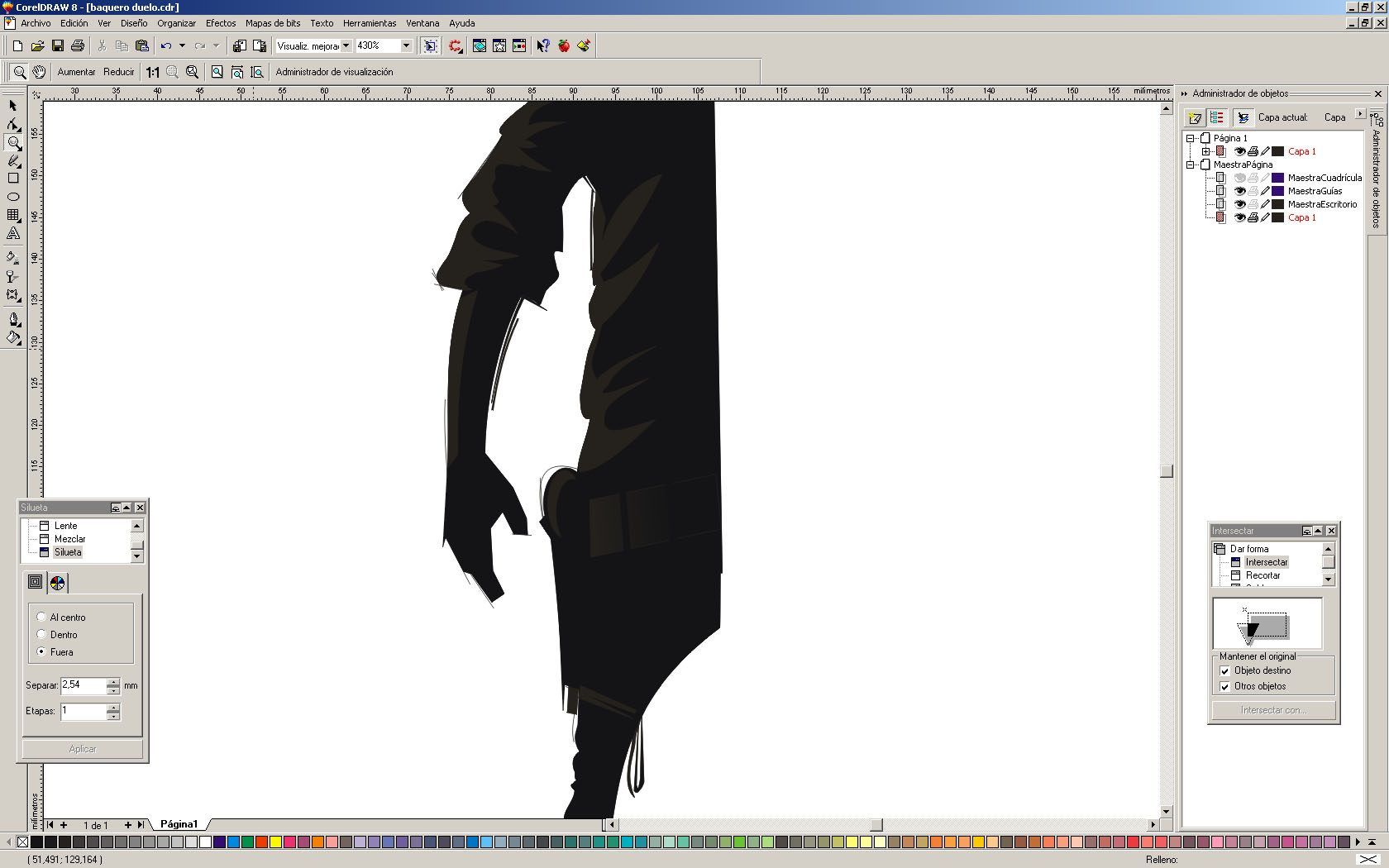Open the Efectos menu
Image resolution: width=1389 pixels, height=868 pixels.
(220, 23)
